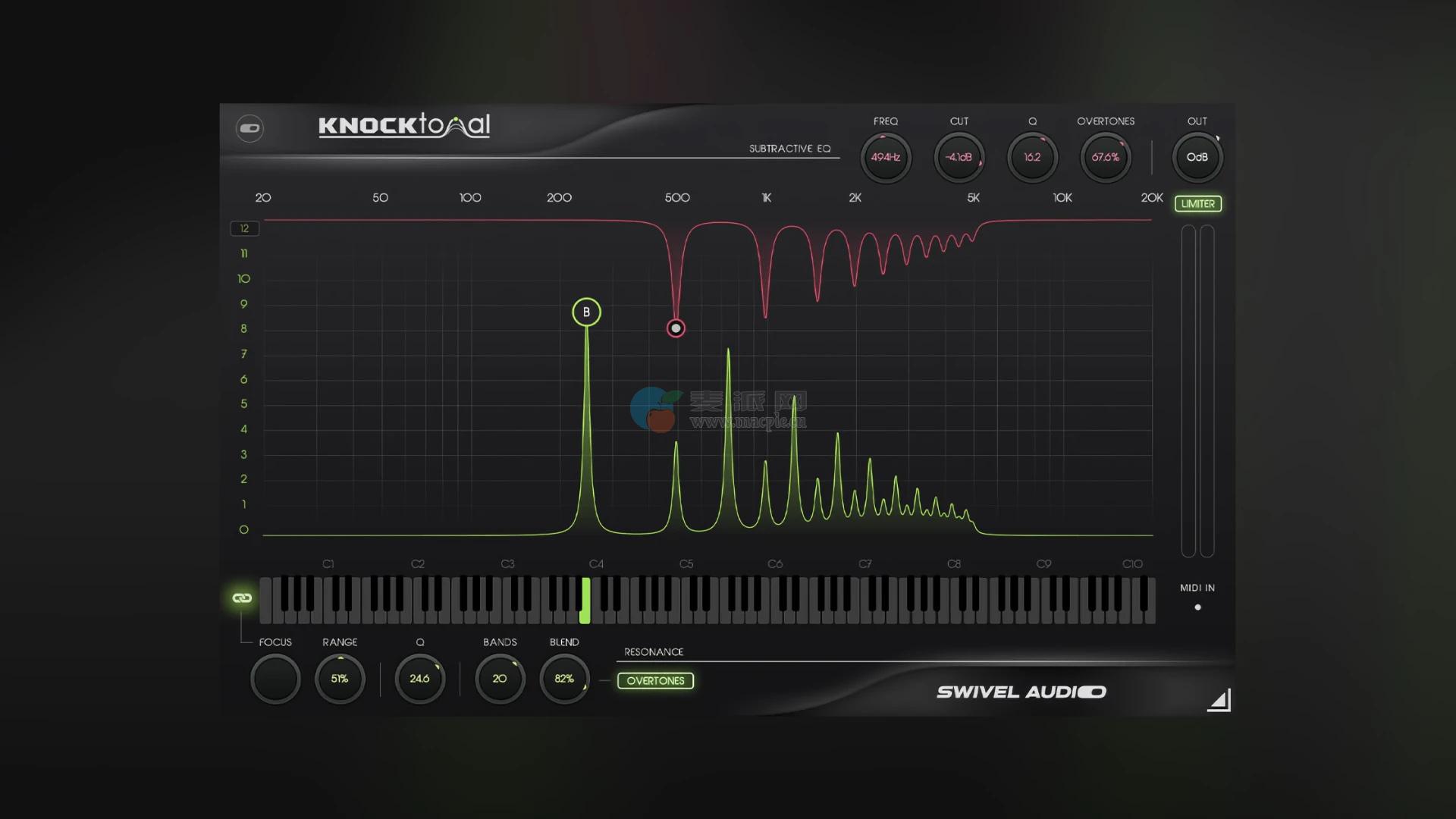Click the CUT -4.1dB knob
This screenshot has width=1456, height=819.
pyautogui.click(x=959, y=158)
